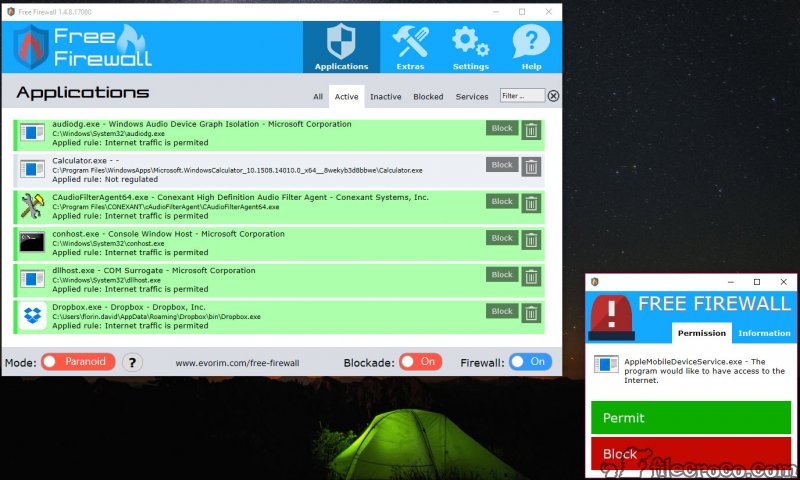
Task: Click the Calculator.exe application icon
Action: coord(32,169)
